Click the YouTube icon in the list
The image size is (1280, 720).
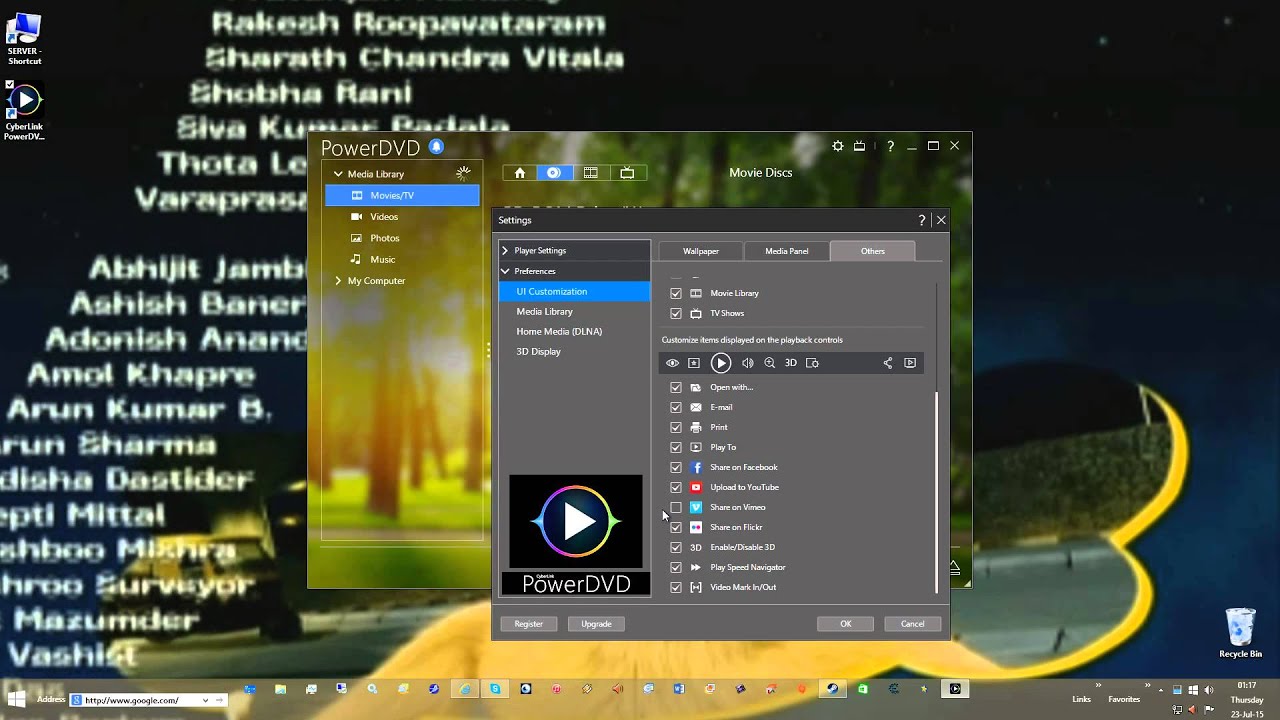click(696, 487)
